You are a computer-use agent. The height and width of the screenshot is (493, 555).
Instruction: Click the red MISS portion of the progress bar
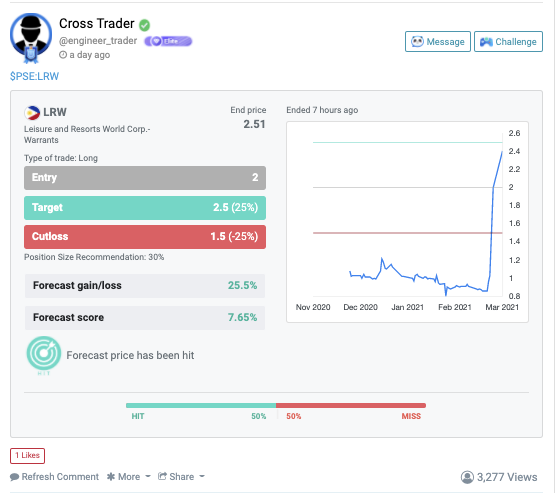coord(351,405)
